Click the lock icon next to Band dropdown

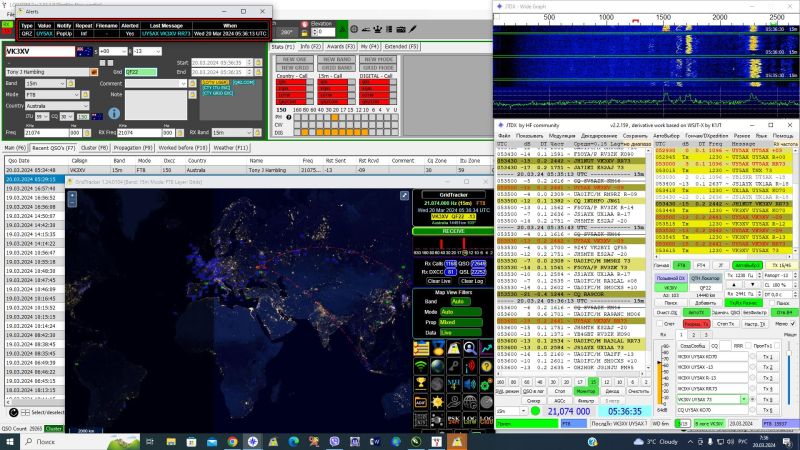pyautogui.click(x=71, y=83)
